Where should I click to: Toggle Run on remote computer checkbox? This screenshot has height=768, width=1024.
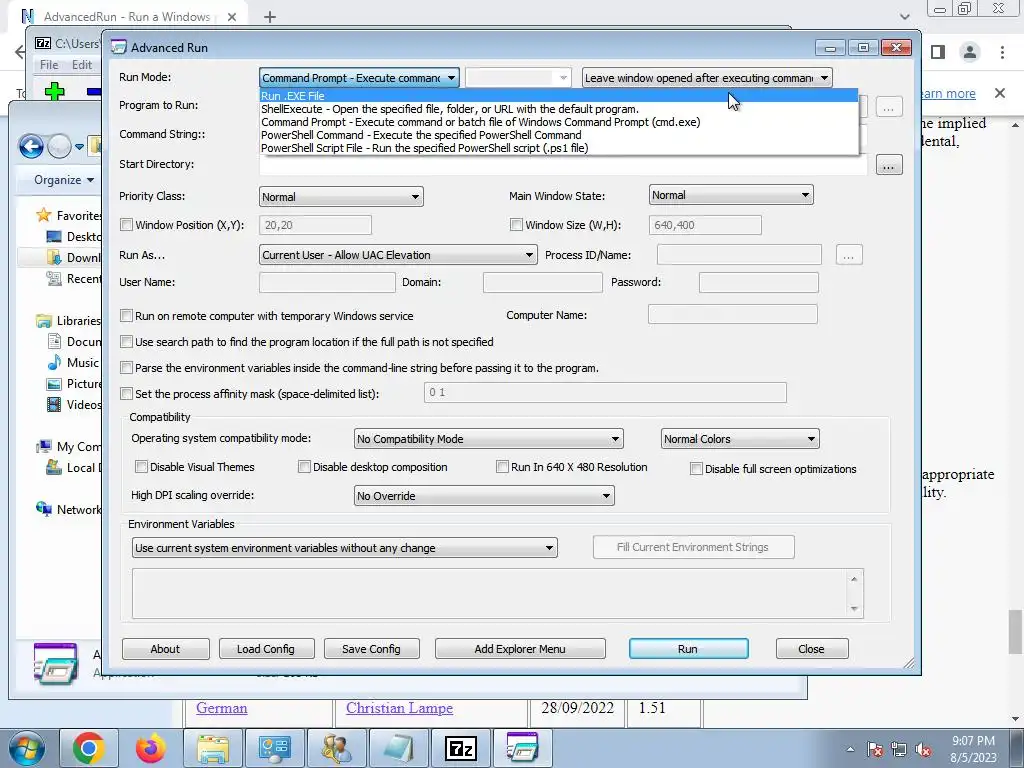(x=127, y=316)
